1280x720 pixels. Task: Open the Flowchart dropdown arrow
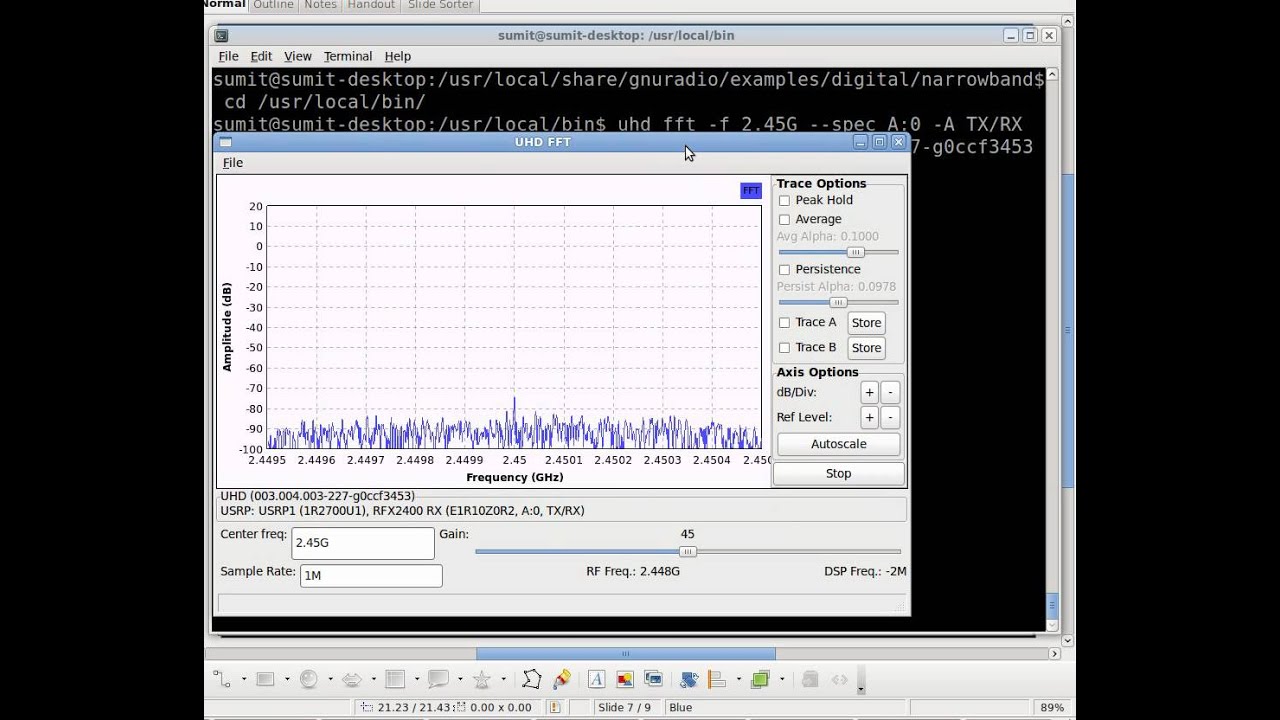click(416, 680)
